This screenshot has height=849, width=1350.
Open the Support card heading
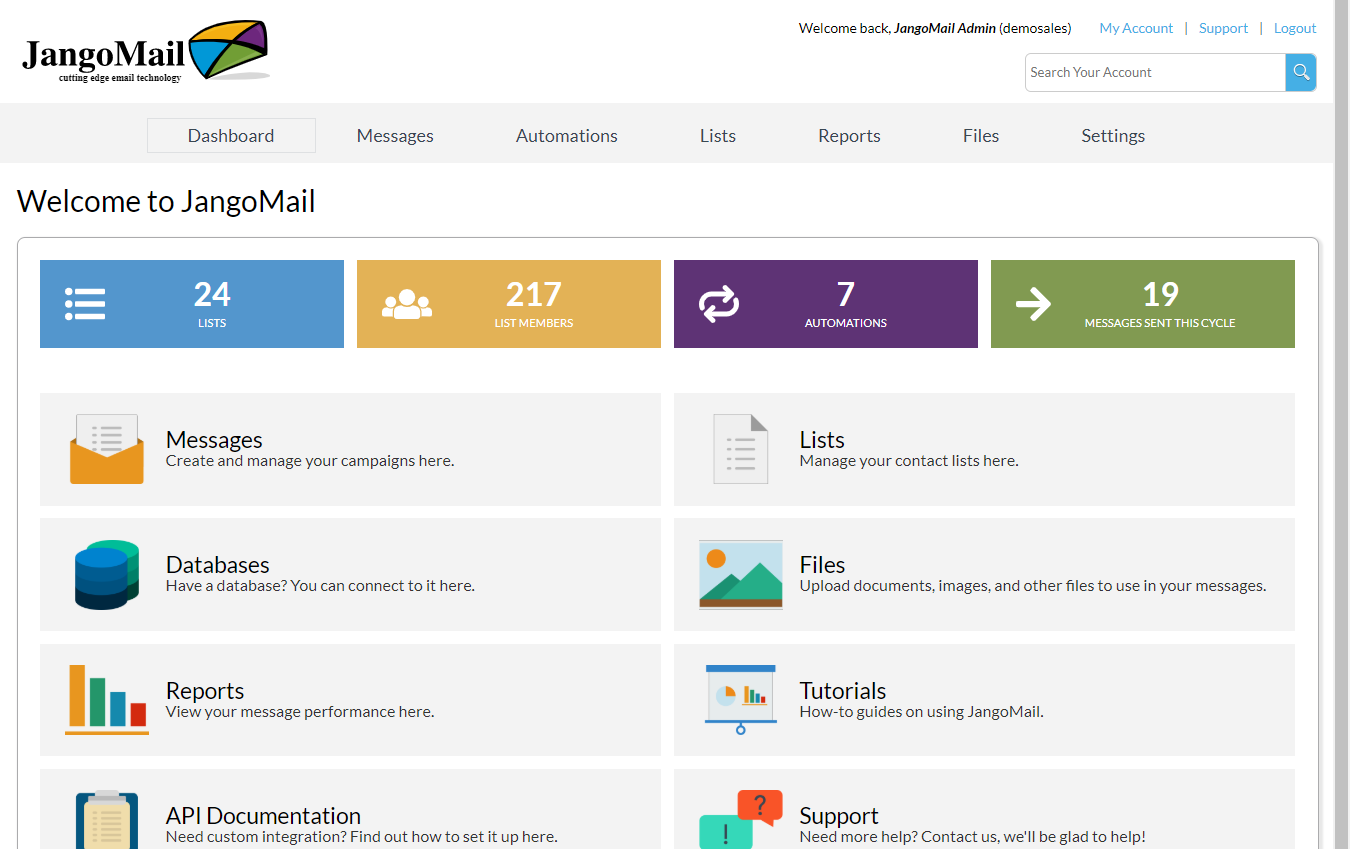[839, 816]
